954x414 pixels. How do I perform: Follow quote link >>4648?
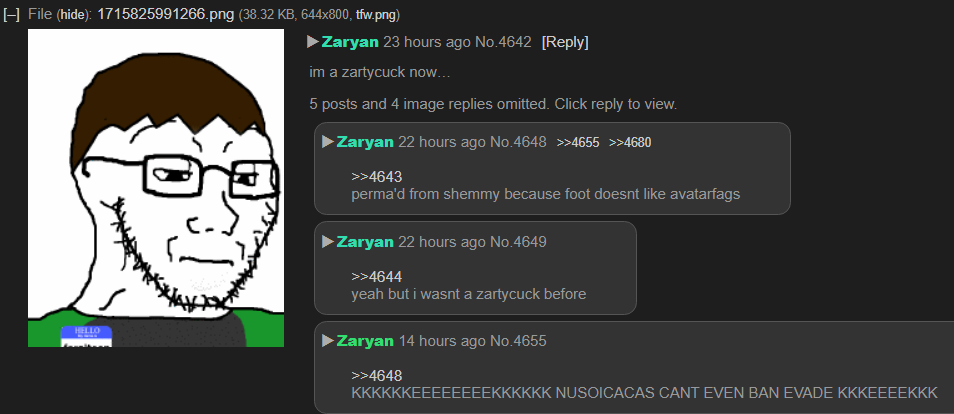tap(377, 376)
